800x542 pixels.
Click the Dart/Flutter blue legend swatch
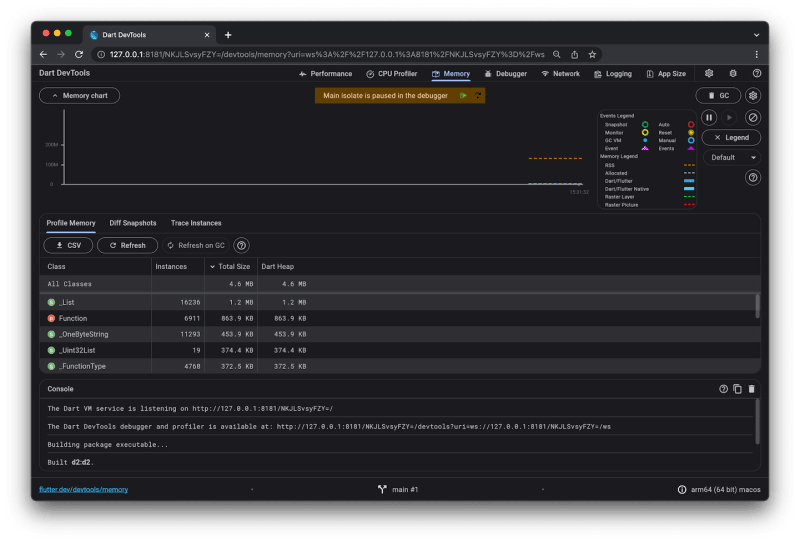tap(689, 181)
